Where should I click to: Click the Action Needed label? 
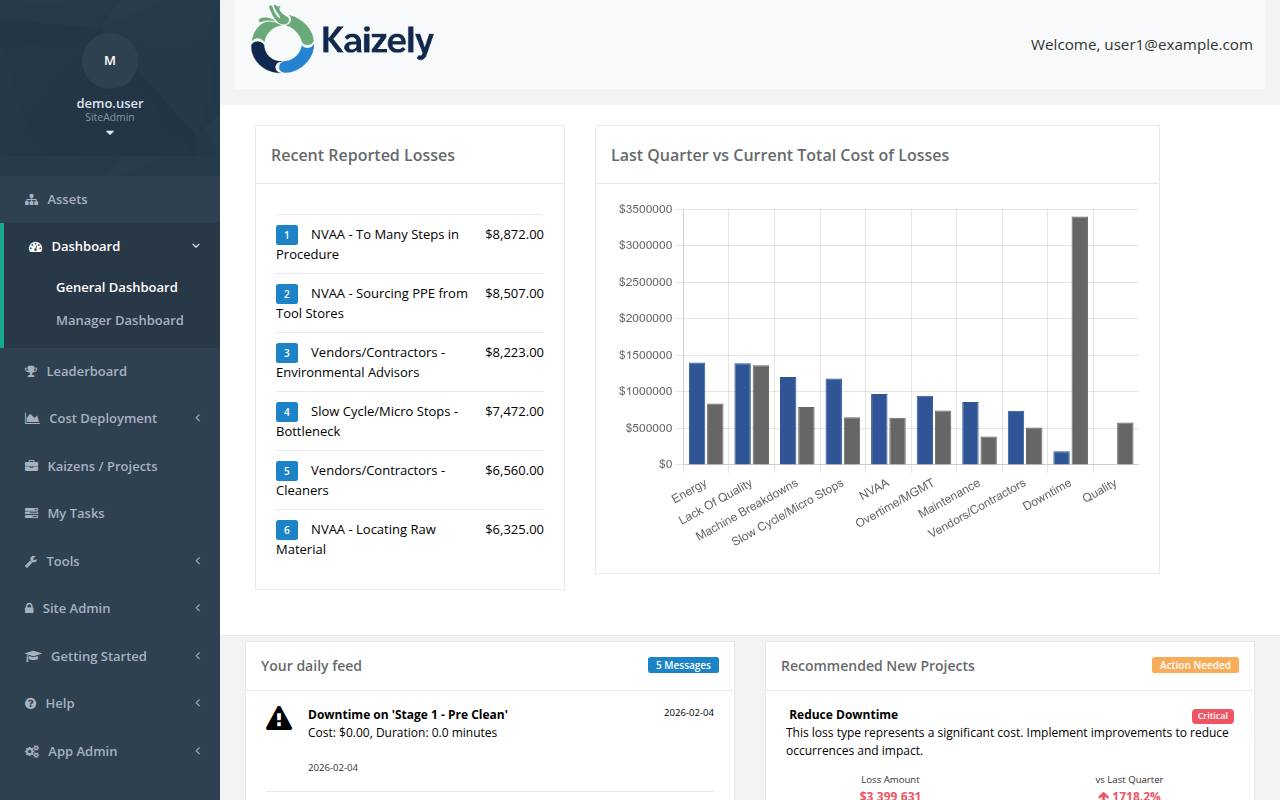click(1195, 664)
